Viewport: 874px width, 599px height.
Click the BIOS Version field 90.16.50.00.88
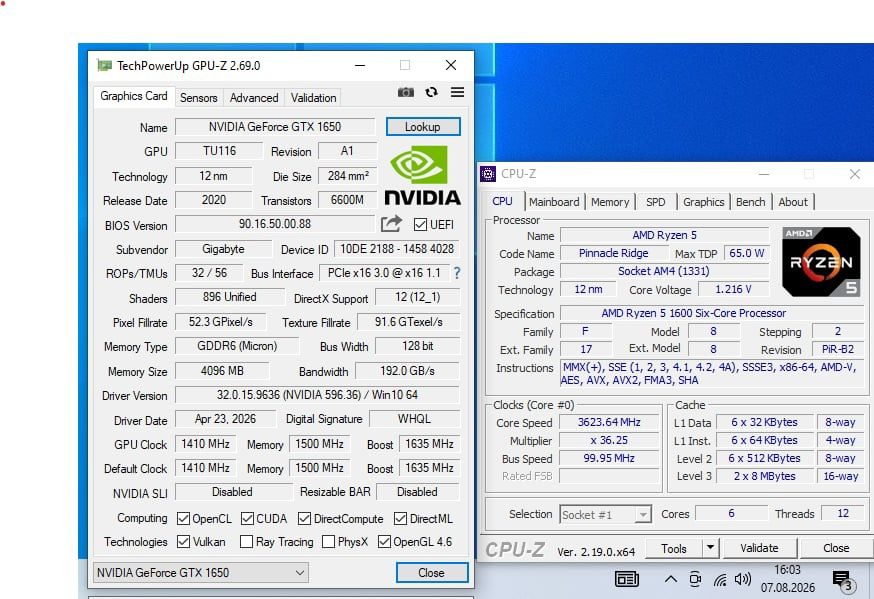[275, 224]
